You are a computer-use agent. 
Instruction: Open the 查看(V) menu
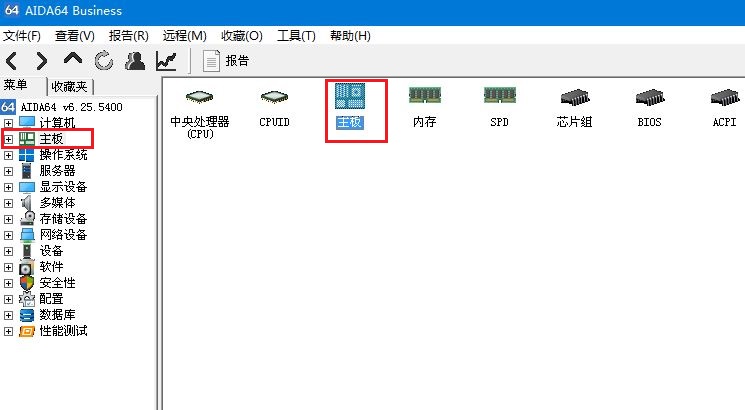point(75,36)
